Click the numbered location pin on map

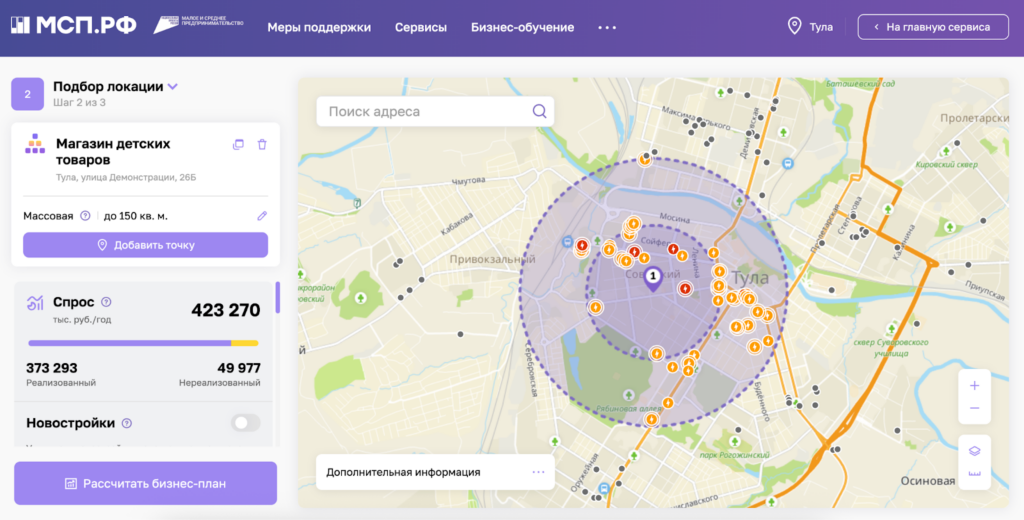(x=653, y=276)
